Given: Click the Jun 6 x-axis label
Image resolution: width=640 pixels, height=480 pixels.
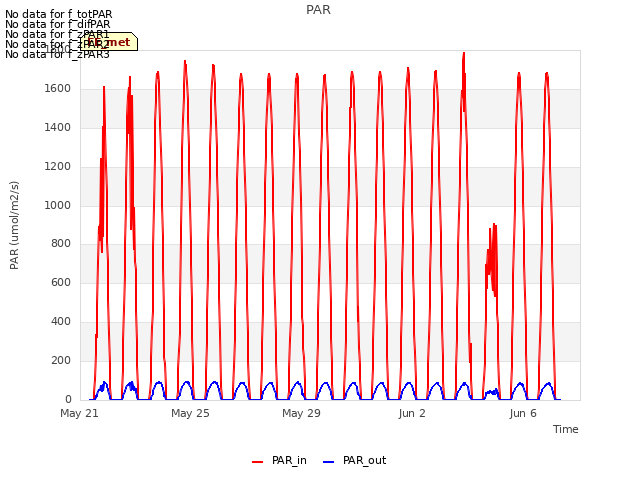Looking at the screenshot, I should pos(523,413).
